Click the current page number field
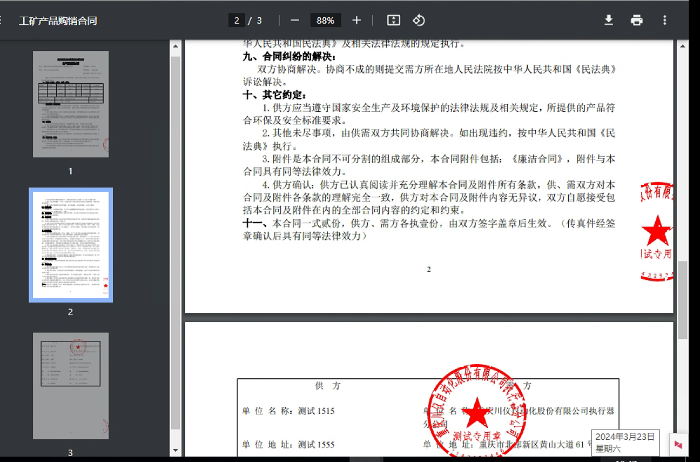This screenshot has height=462, width=700. (x=238, y=20)
